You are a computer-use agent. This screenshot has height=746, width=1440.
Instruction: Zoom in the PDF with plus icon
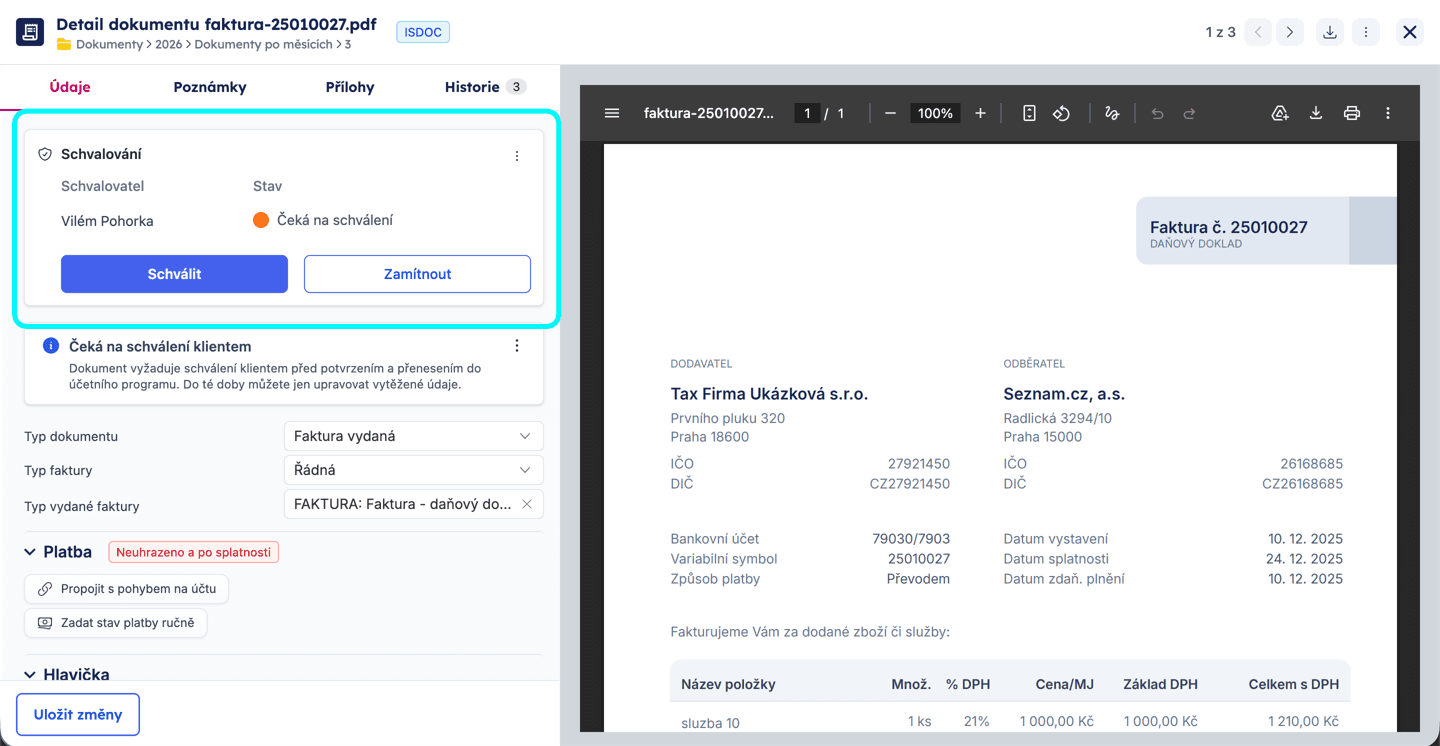pos(980,113)
